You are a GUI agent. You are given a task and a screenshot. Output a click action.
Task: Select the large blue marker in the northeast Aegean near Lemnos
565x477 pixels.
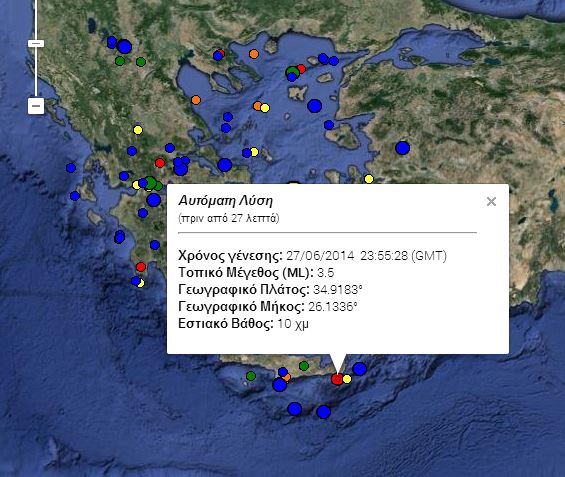tap(315, 106)
